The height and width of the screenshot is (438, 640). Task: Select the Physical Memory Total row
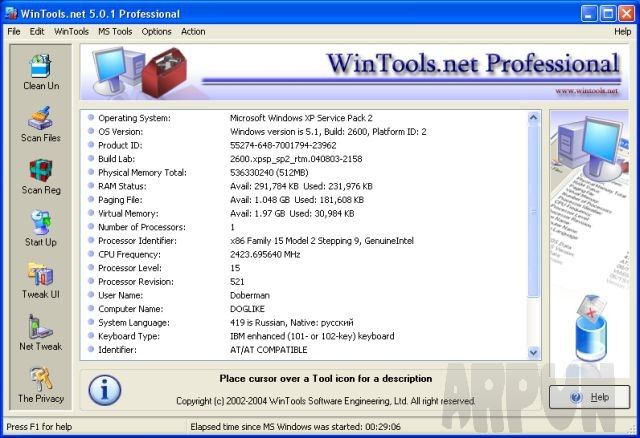click(304, 173)
